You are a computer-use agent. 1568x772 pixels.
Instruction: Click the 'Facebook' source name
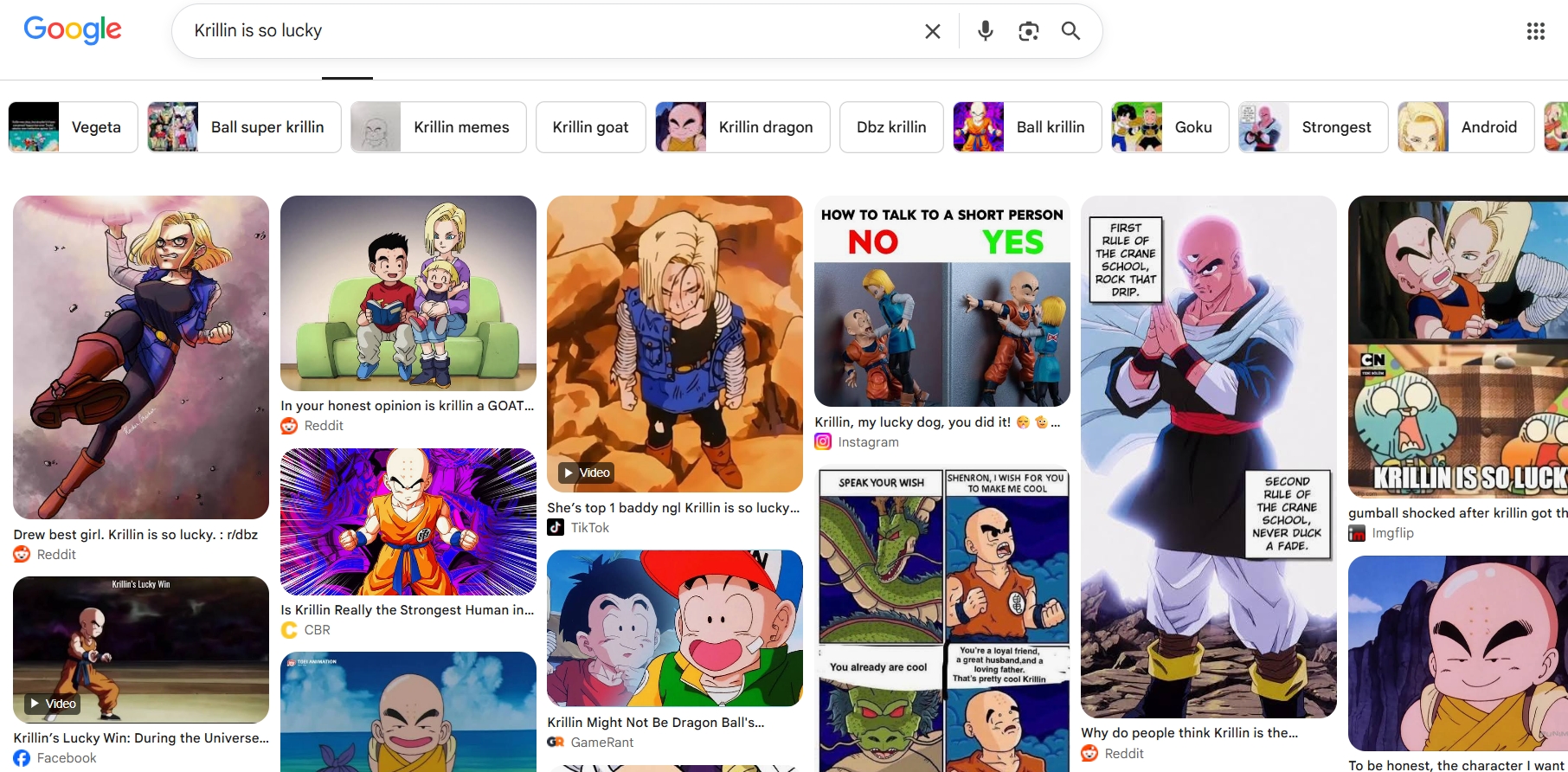[x=67, y=758]
